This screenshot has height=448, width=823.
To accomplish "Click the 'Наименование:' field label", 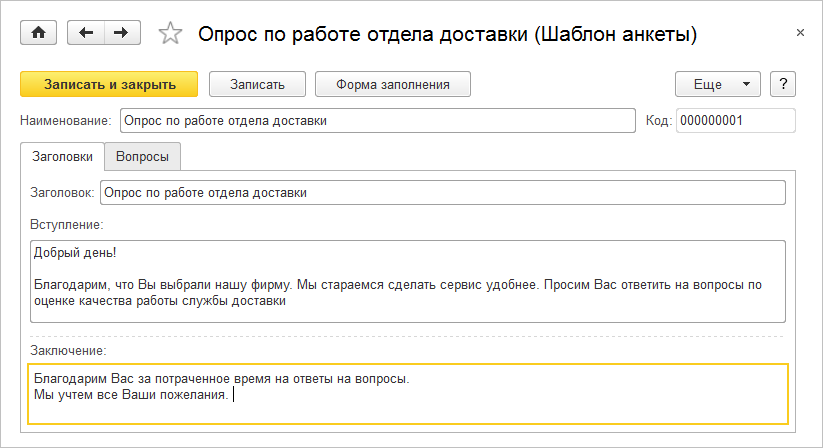I will click(x=65, y=121).
